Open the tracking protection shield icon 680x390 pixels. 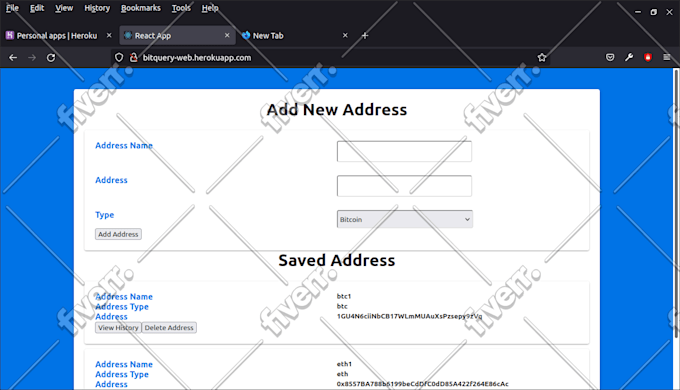point(119,58)
